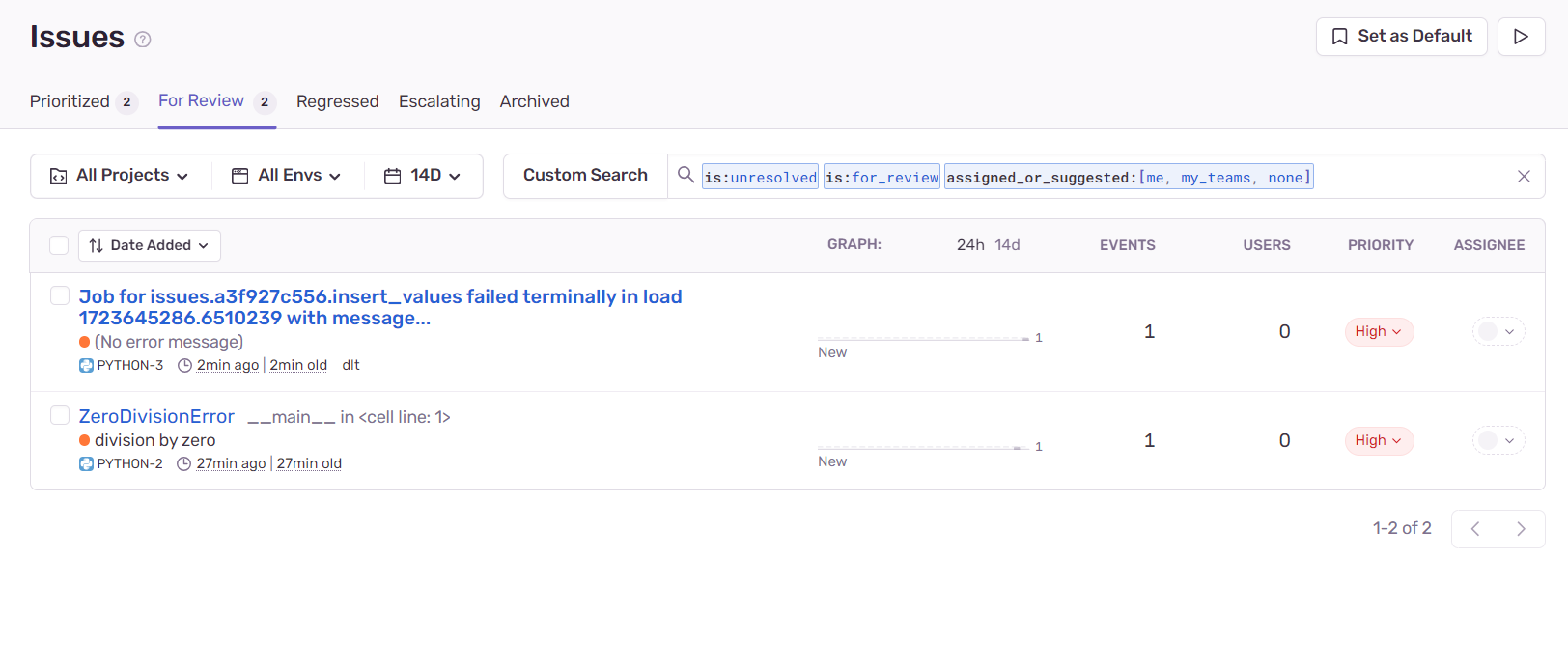Viewport: 1568px width, 671px height.
Task: Toggle the select all issues checkbox
Action: tap(59, 245)
